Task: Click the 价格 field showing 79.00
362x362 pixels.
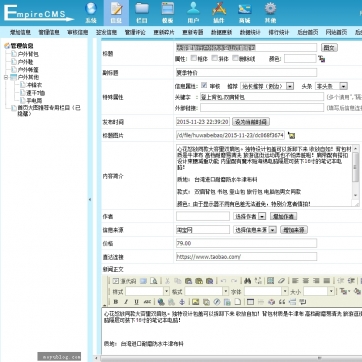Action: pos(246,243)
